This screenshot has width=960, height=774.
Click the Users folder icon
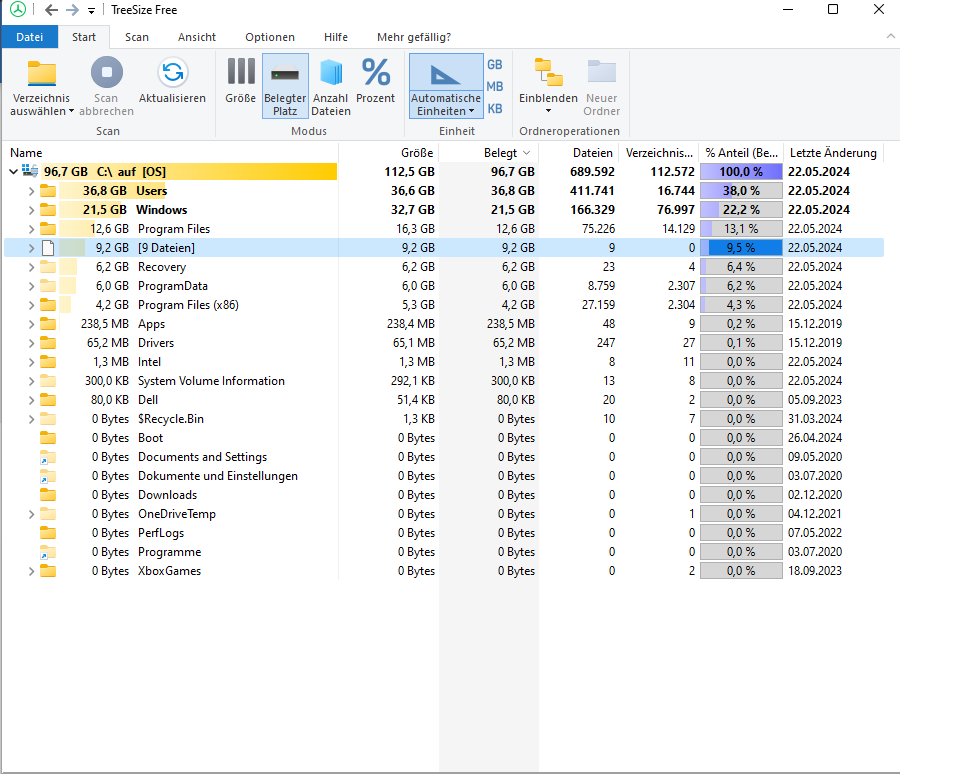48,190
